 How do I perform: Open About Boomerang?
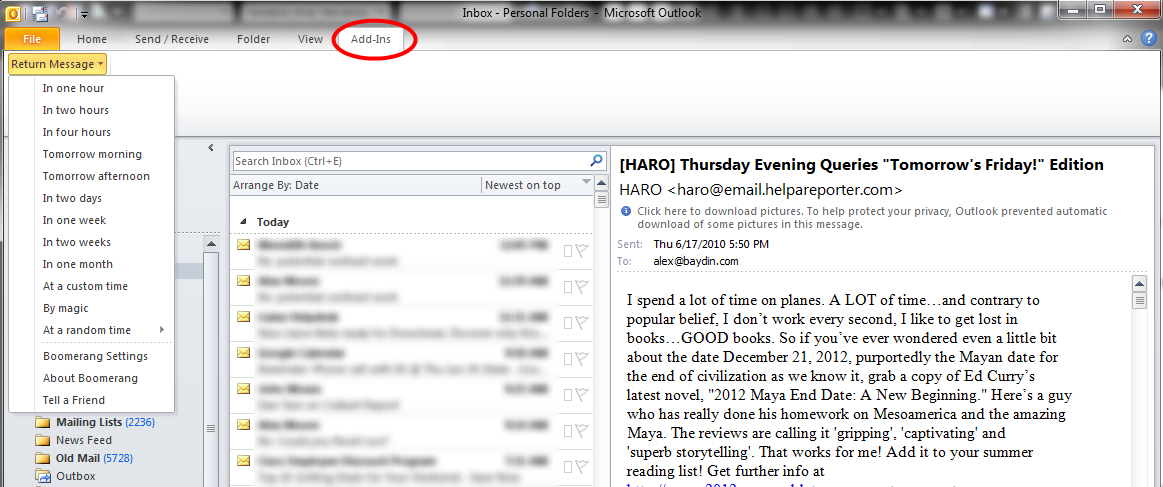[91, 378]
